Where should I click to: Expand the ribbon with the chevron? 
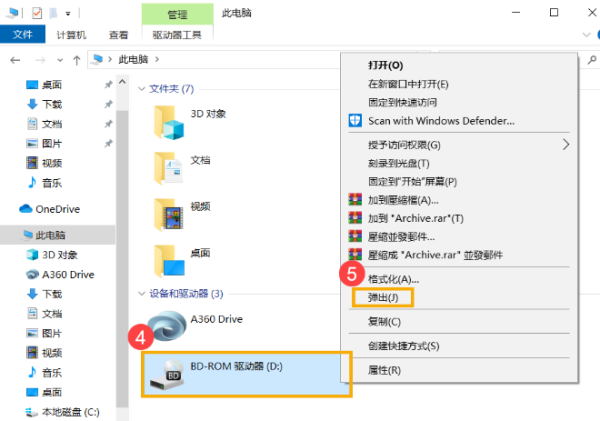586,35
